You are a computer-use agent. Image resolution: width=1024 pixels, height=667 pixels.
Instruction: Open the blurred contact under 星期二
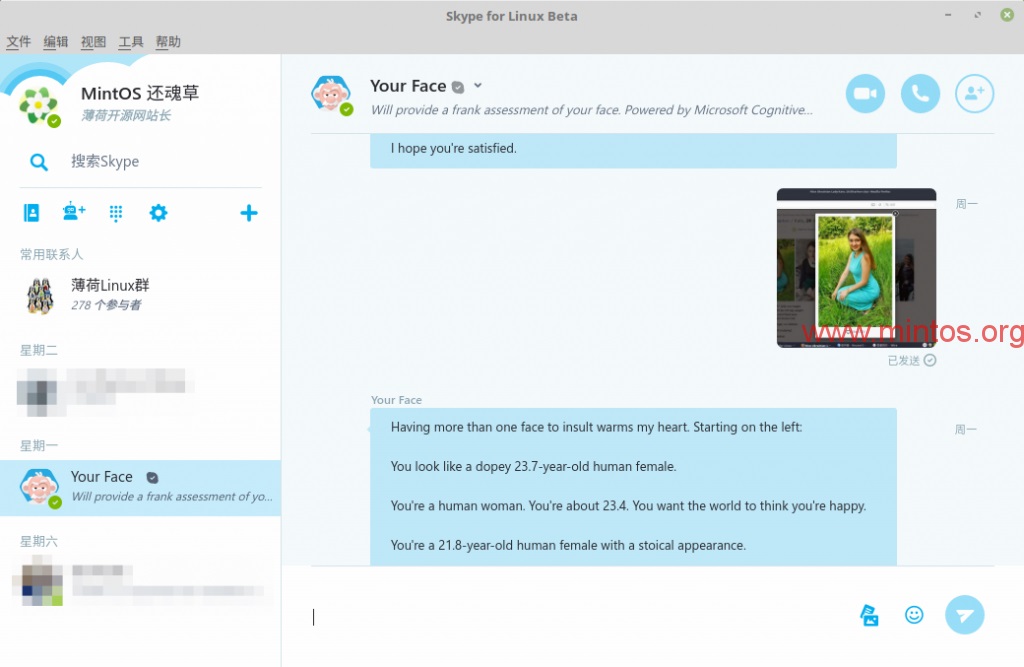[140, 391]
